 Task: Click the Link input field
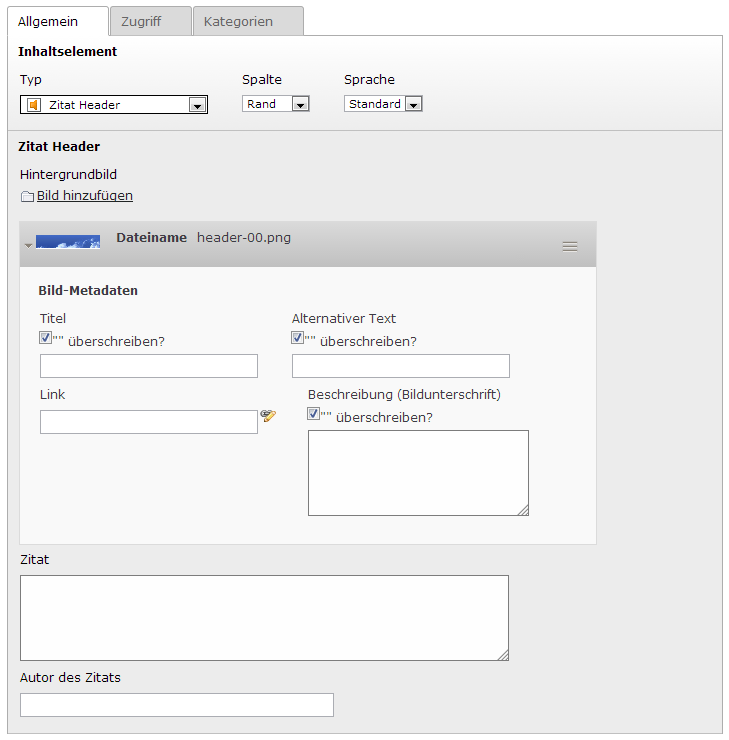[x=149, y=422]
